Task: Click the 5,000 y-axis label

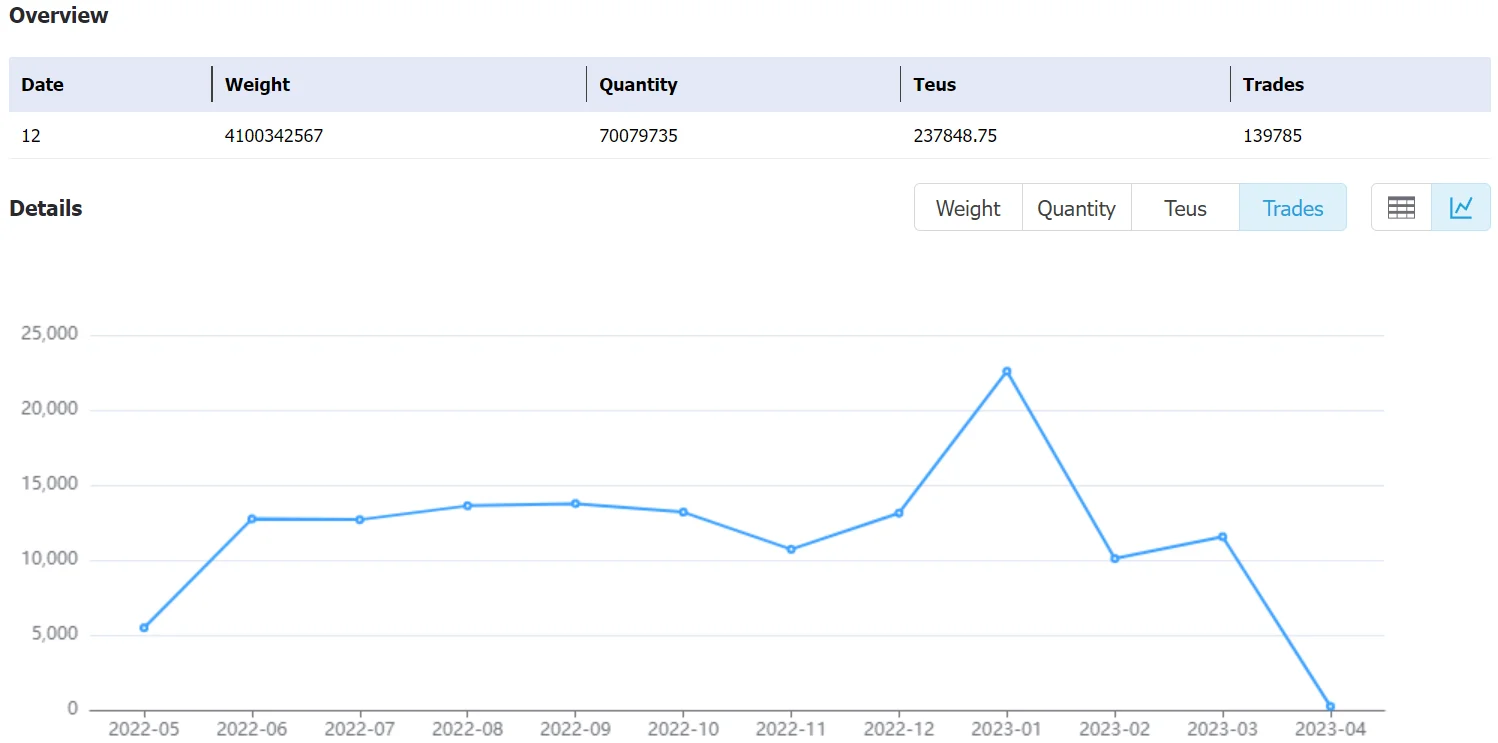Action: point(54,634)
